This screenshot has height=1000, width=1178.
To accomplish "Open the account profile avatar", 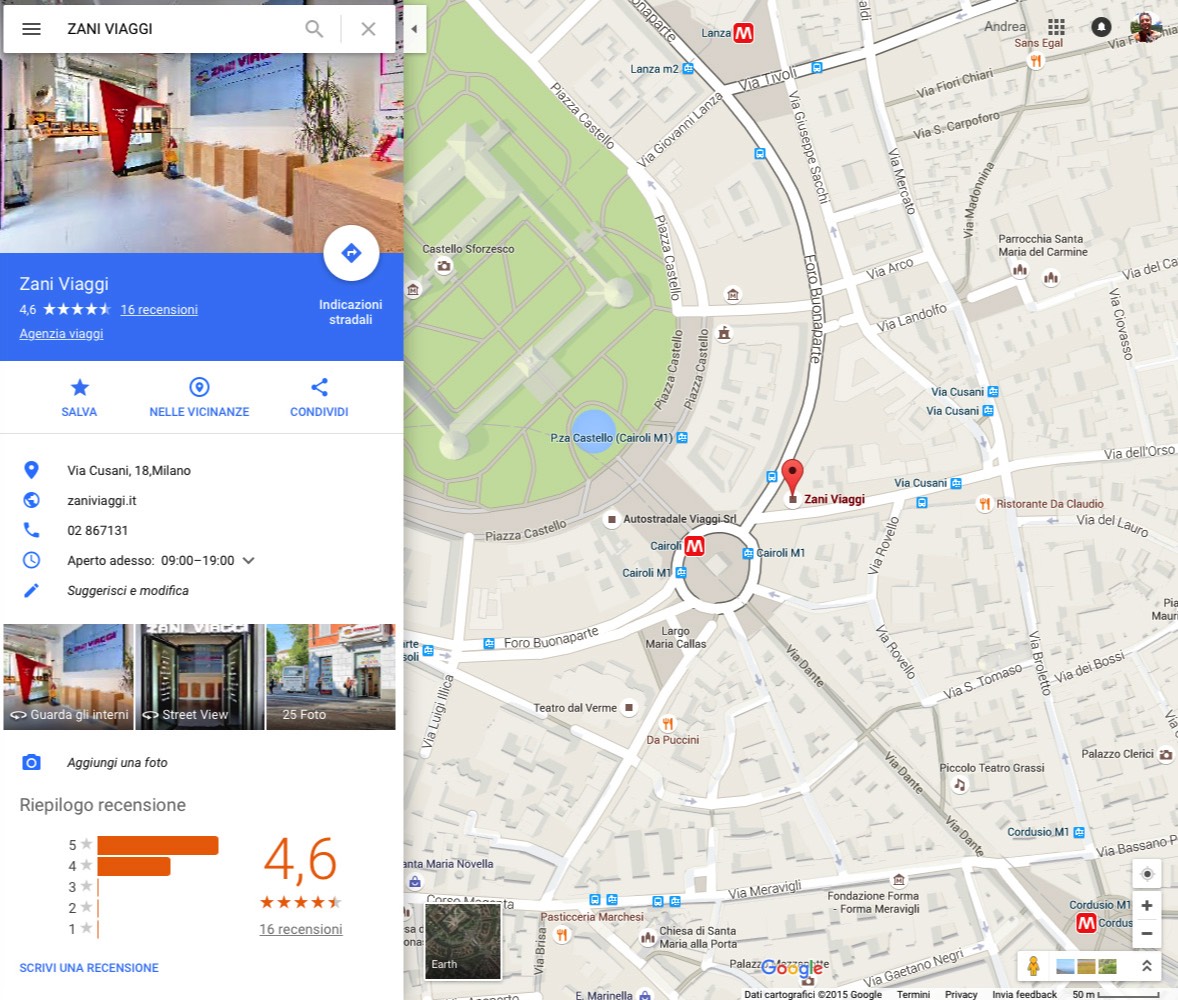I will (1146, 27).
